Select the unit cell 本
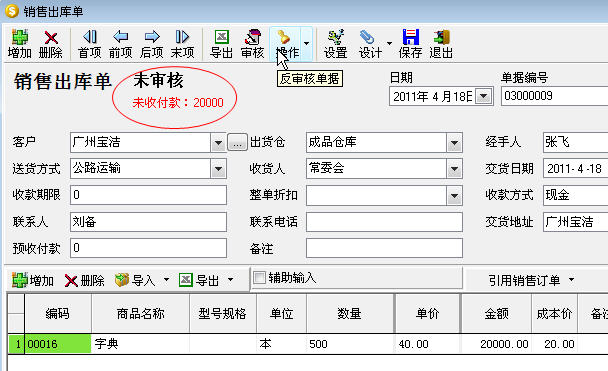This screenshot has width=608, height=371. 281,344
